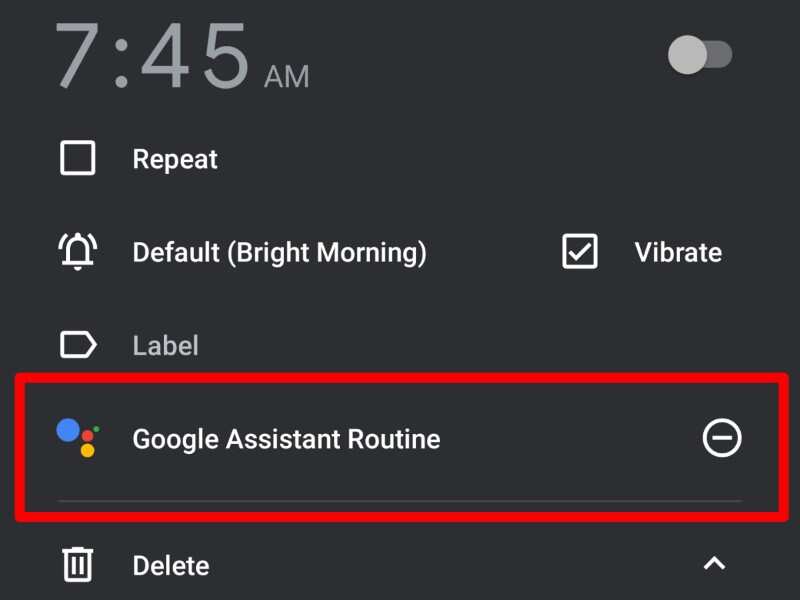Tap the AM indicator beside the time

288,75
